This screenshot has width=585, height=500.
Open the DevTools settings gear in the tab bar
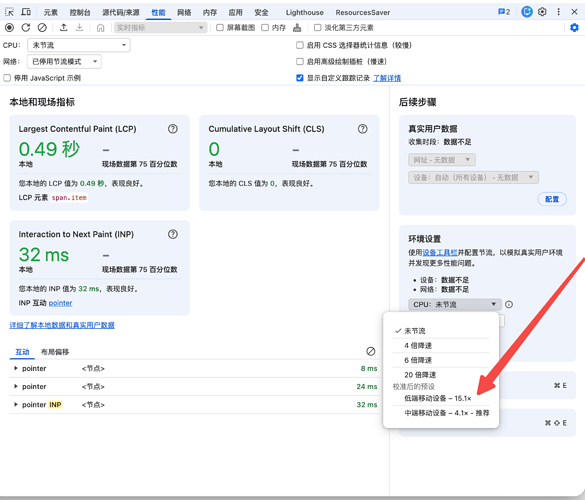click(x=542, y=12)
